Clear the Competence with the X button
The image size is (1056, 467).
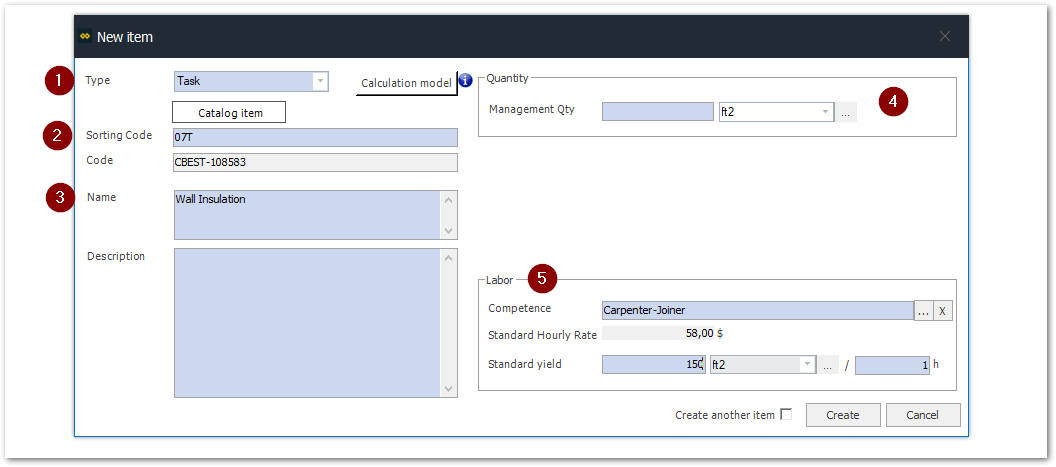[x=942, y=311]
